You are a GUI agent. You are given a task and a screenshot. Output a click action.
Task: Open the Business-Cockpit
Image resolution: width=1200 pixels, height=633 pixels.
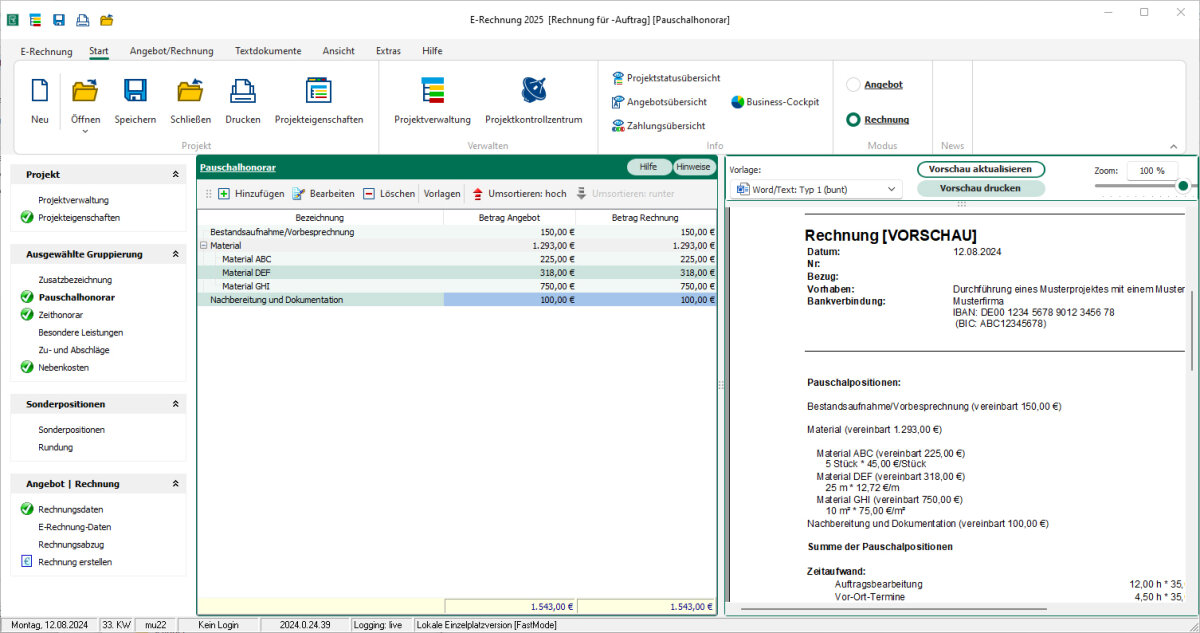[775, 102]
